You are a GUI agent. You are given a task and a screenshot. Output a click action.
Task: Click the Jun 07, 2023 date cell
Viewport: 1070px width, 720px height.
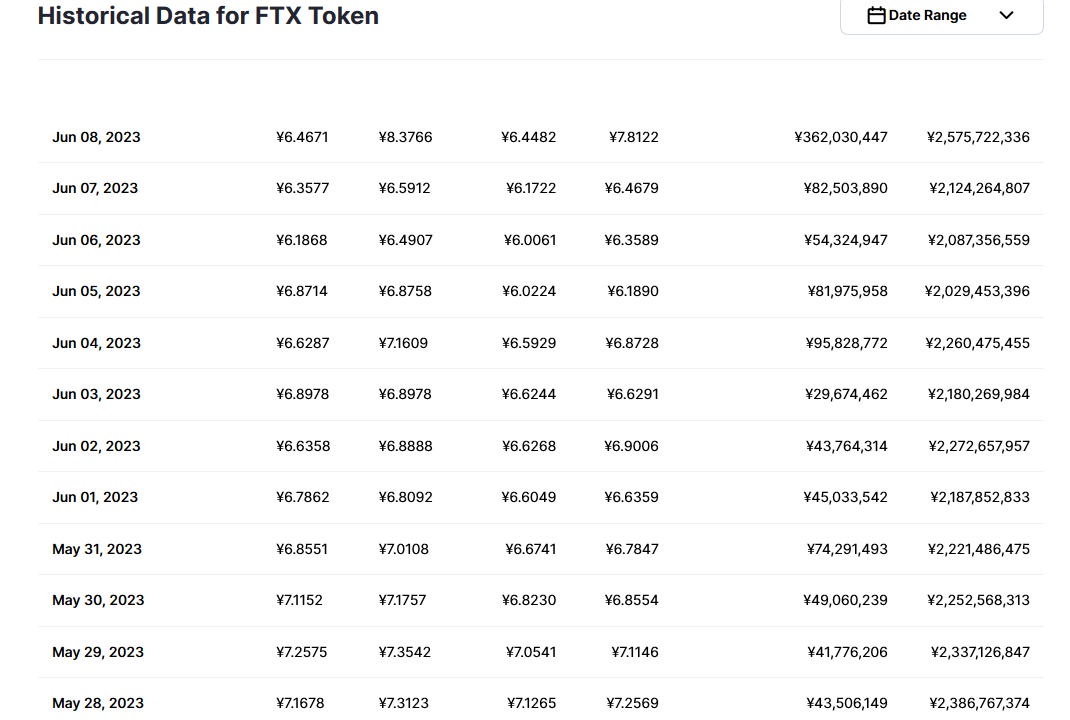95,188
